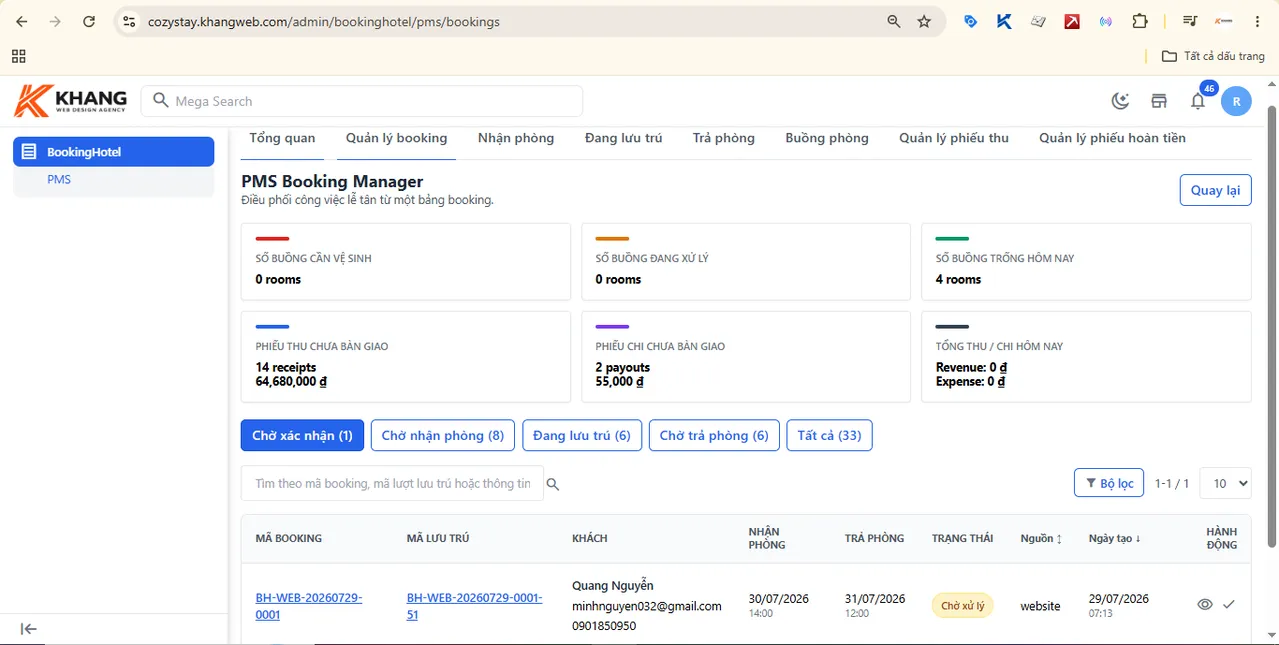The image size is (1279, 645).
Task: Focus the Mega Search field
Action: click(362, 101)
